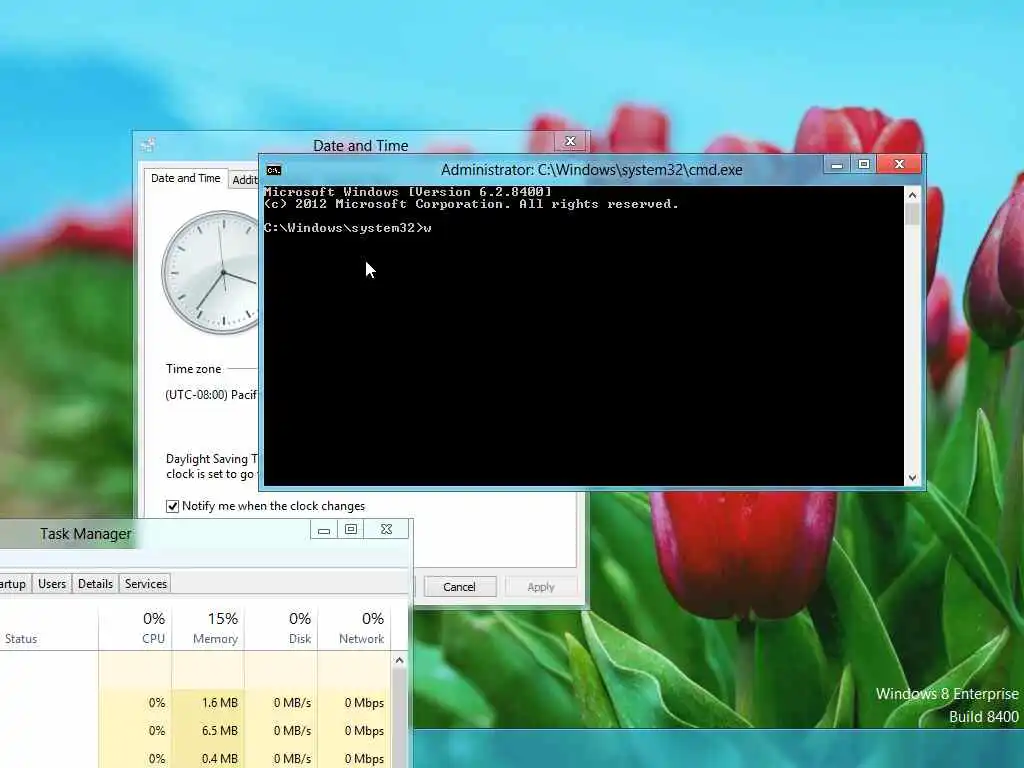Open the Services tab in Task Manager
1024x768 pixels.
[146, 584]
